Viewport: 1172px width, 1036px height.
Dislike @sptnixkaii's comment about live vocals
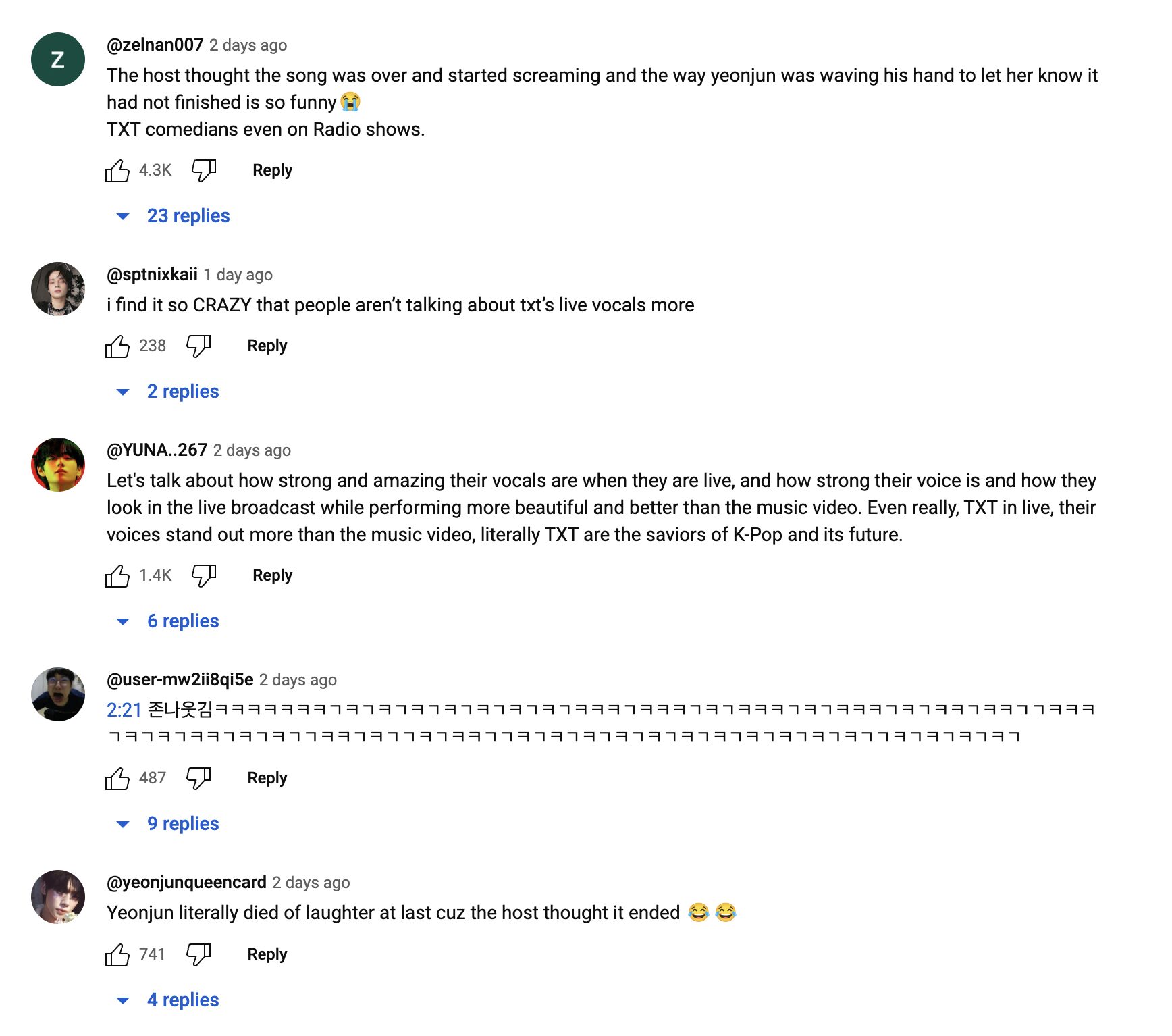coord(198,346)
